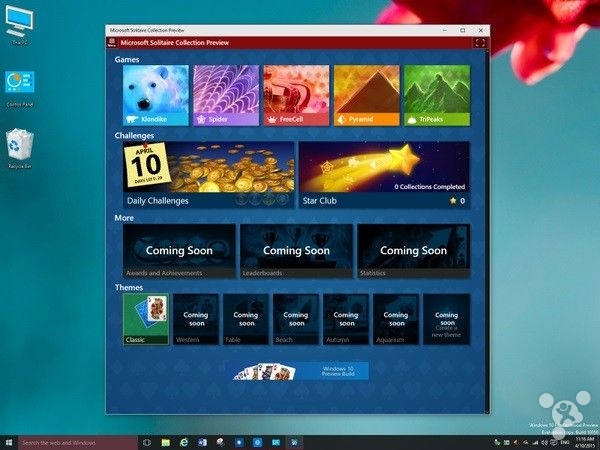Select the Fable theme tile

click(246, 319)
